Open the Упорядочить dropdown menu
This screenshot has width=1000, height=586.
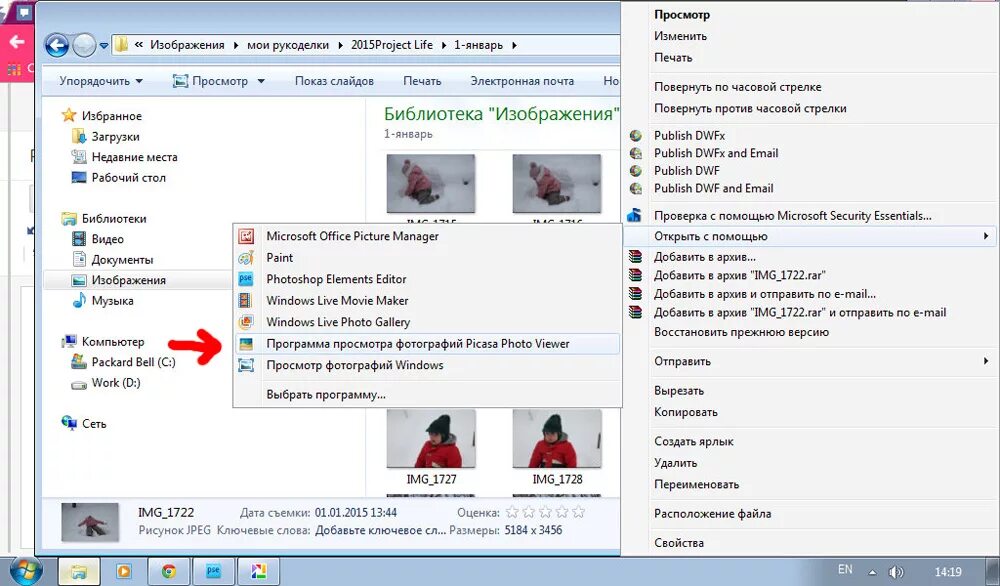pyautogui.click(x=101, y=81)
